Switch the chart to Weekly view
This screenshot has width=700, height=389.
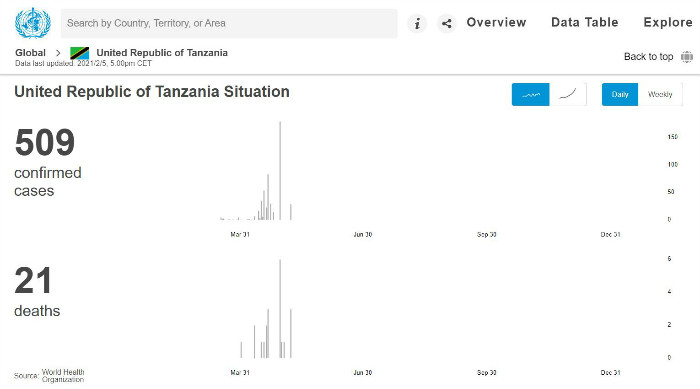[x=660, y=94]
